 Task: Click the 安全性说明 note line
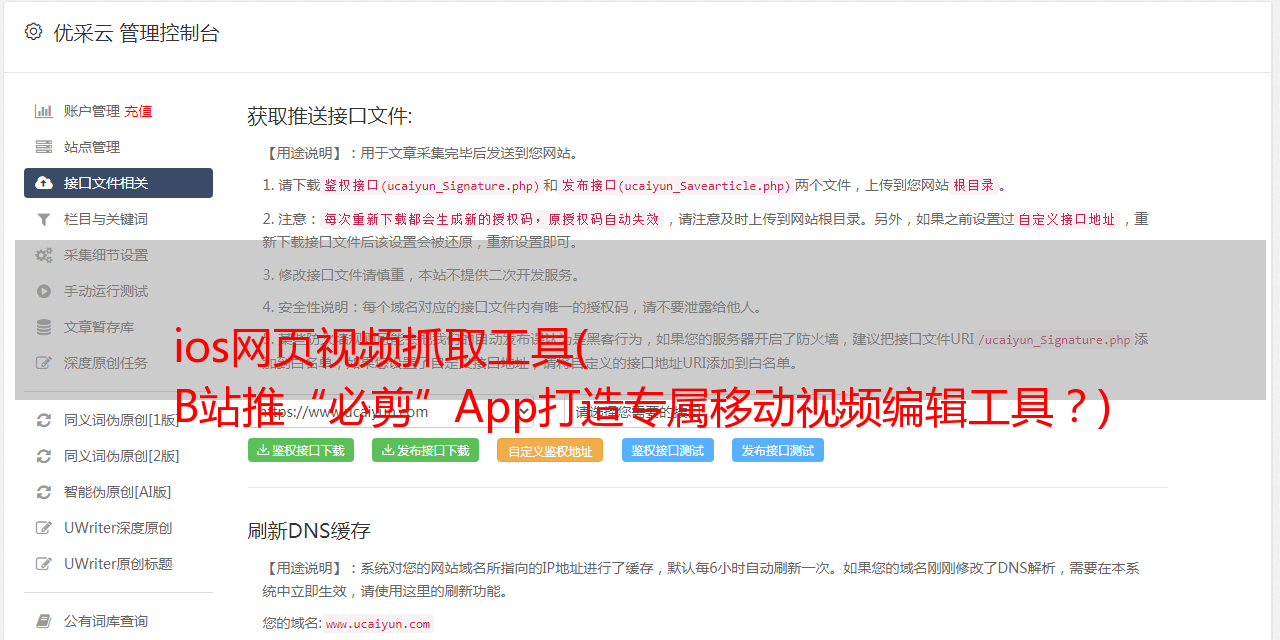[x=512, y=307]
